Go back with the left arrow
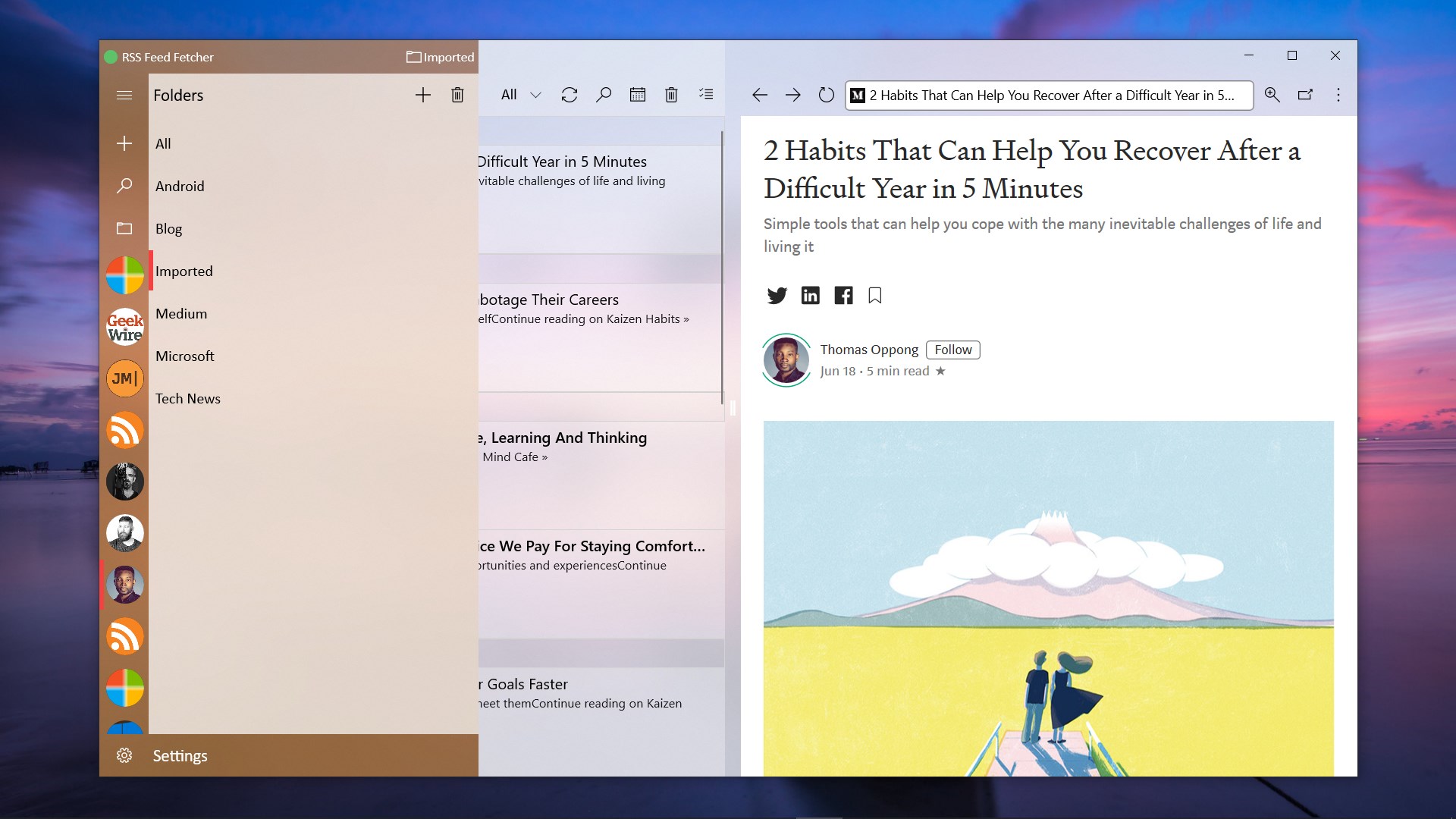The image size is (1456, 819). tap(760, 95)
